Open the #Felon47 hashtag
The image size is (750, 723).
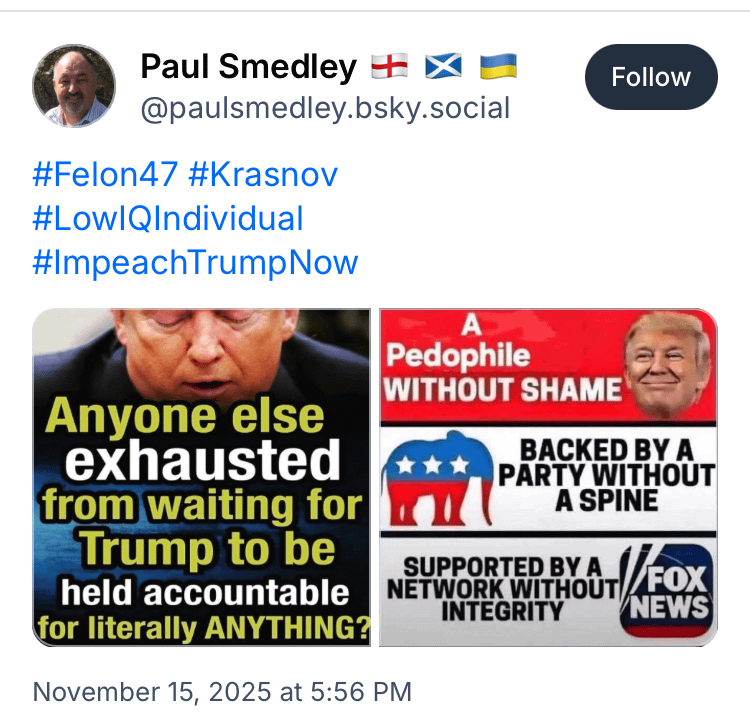pyautogui.click(x=105, y=175)
